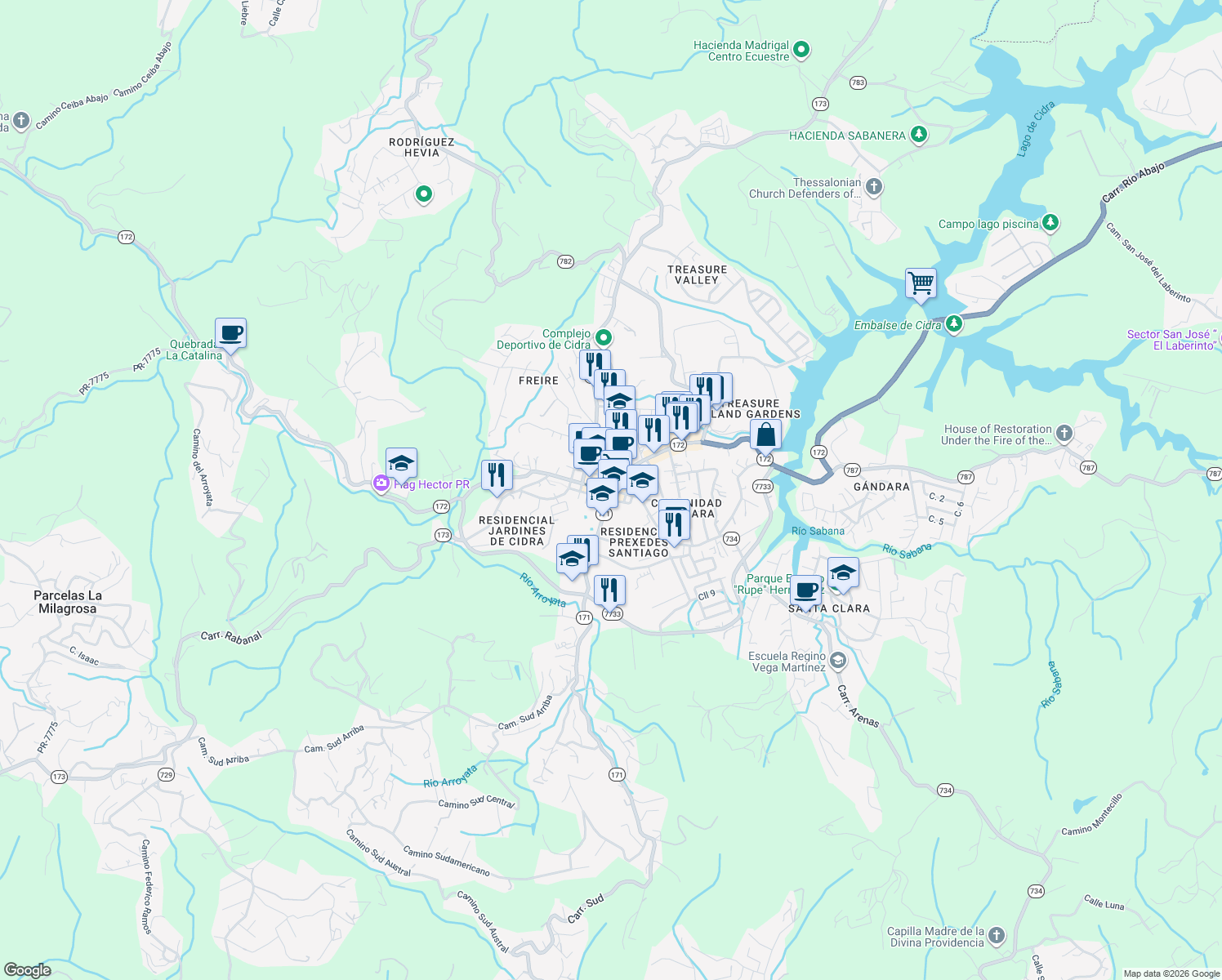Screen dimensions: 1222x980
Task: Select the school icon near Santa Clara
Action: click(842, 572)
